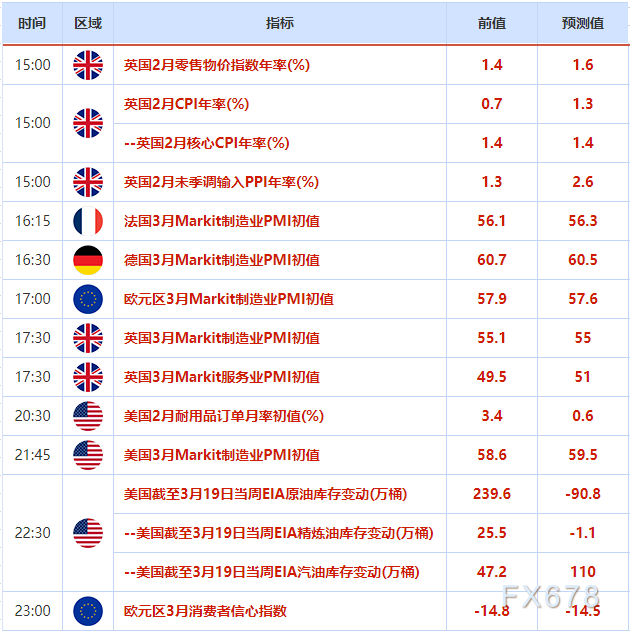630x632 pixels.
Task: Click the US flag in the 20:30 row
Action: [88, 416]
